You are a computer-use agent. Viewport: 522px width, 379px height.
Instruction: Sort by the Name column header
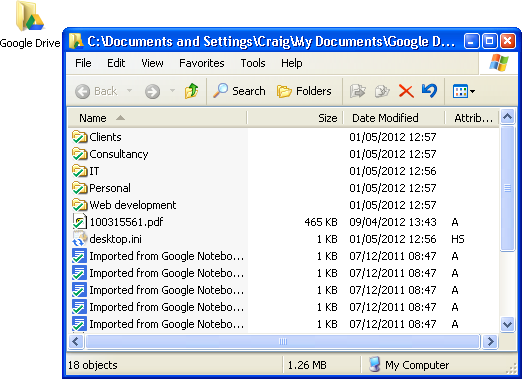(157, 118)
